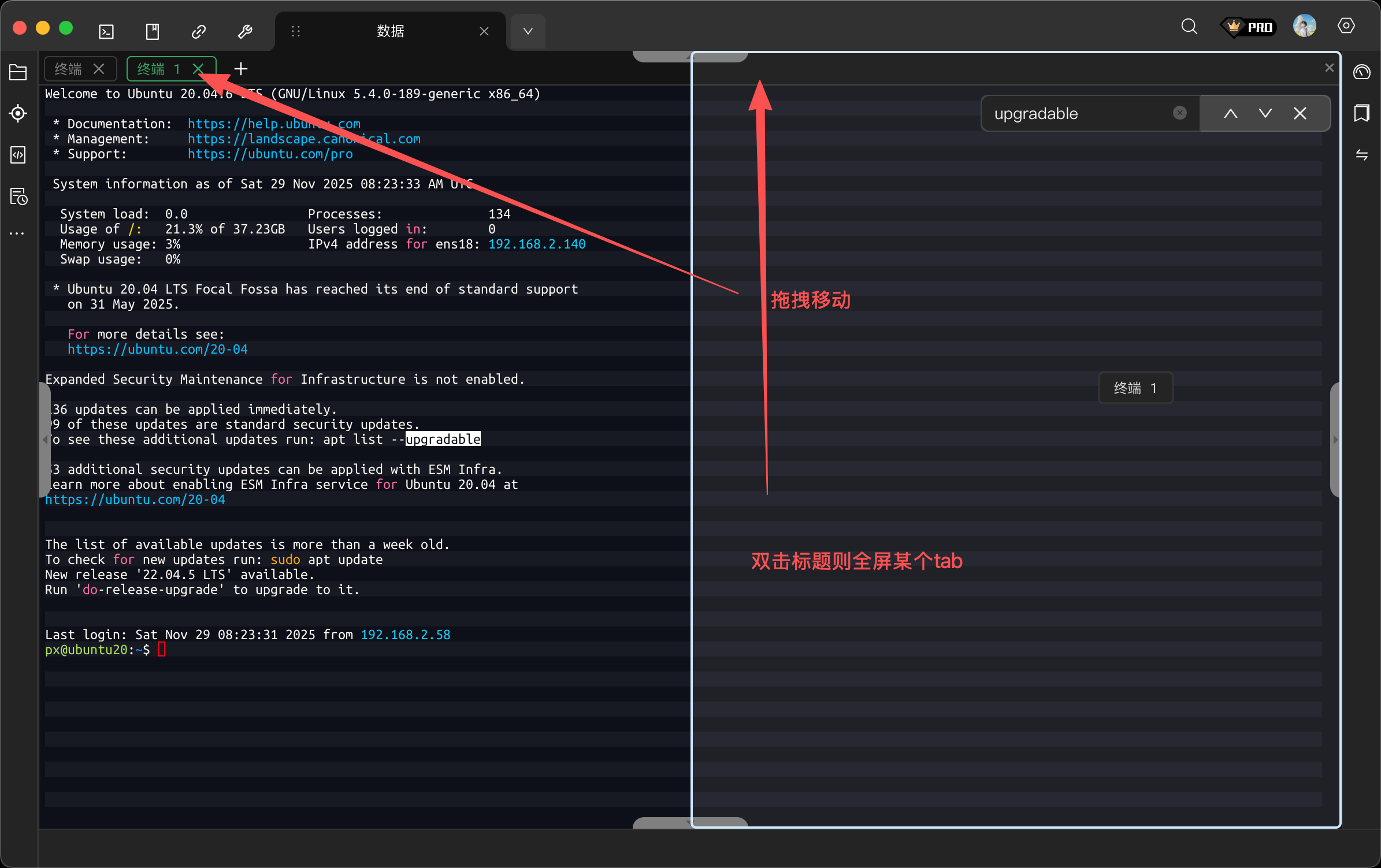Viewport: 1381px width, 868px height.
Task: Add a new terminal tab with plus
Action: [241, 69]
